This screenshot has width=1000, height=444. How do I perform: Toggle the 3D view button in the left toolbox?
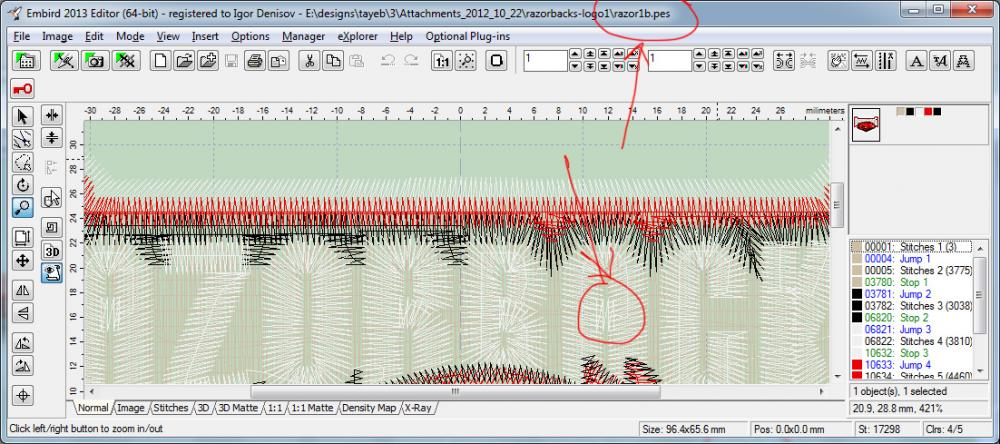point(52,250)
